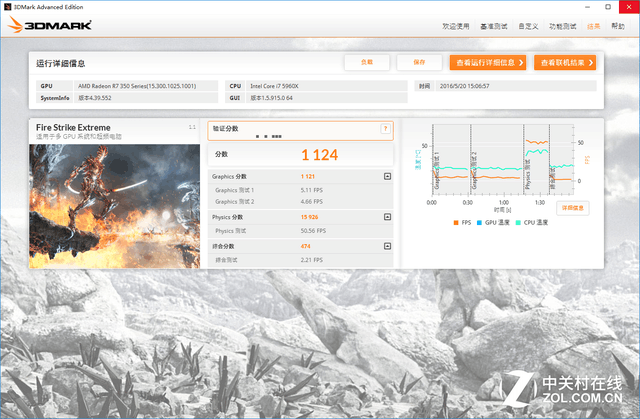The width and height of the screenshot is (640, 419).
Task: Collapse the combined score section
Action: (387, 246)
